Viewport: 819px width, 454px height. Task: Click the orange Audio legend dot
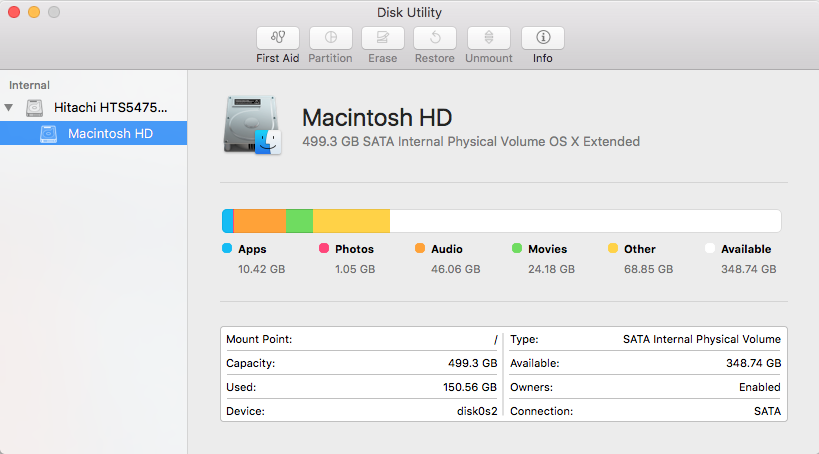420,249
